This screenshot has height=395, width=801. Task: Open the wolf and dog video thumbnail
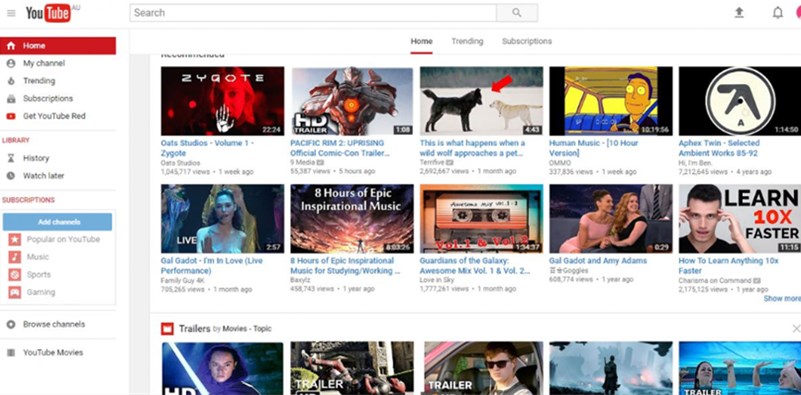(x=481, y=101)
